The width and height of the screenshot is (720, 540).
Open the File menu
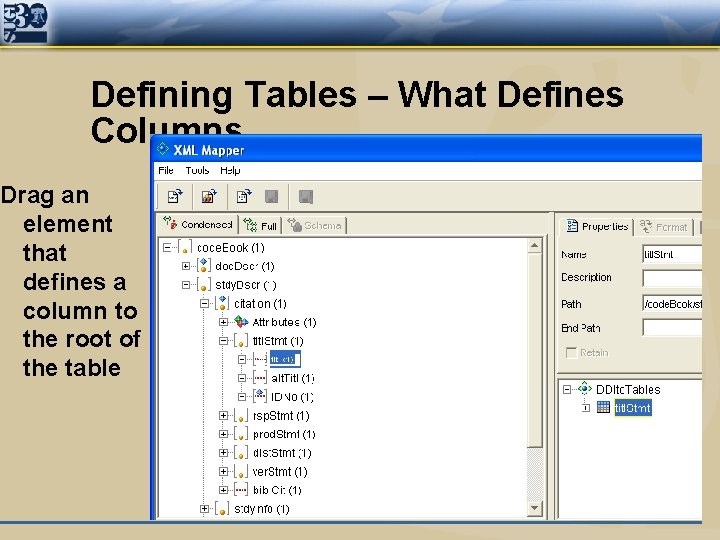point(166,170)
